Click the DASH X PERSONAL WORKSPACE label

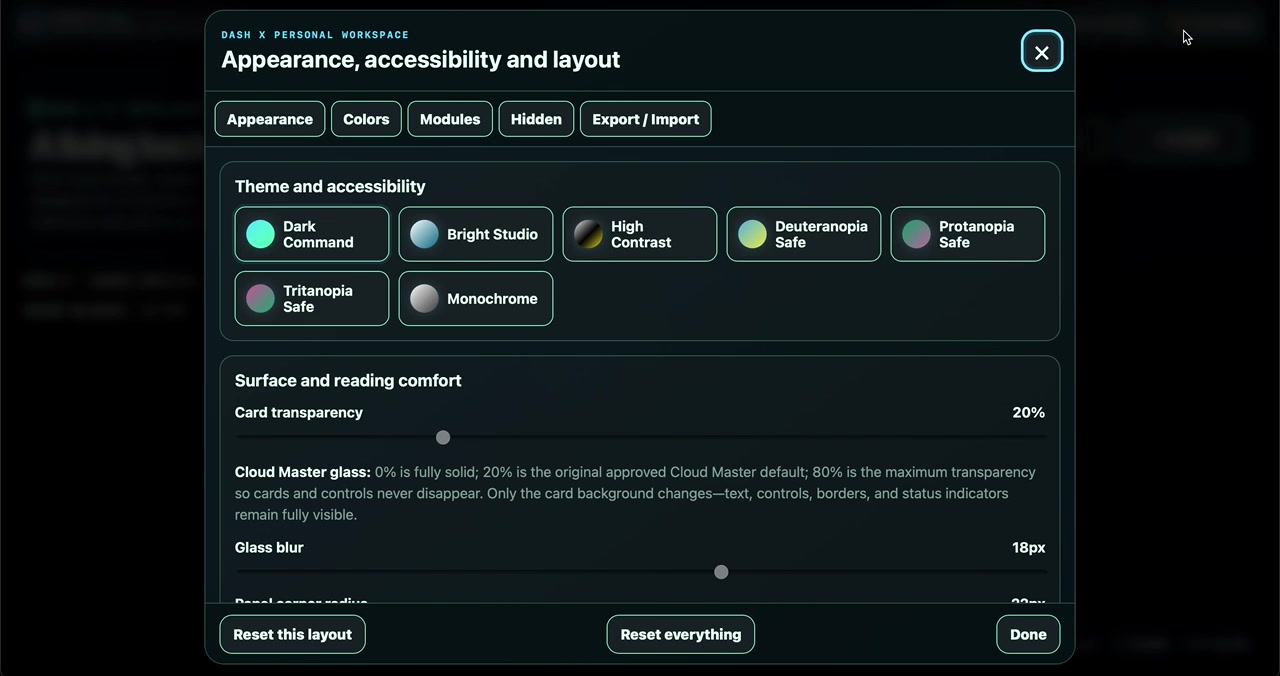point(315,35)
